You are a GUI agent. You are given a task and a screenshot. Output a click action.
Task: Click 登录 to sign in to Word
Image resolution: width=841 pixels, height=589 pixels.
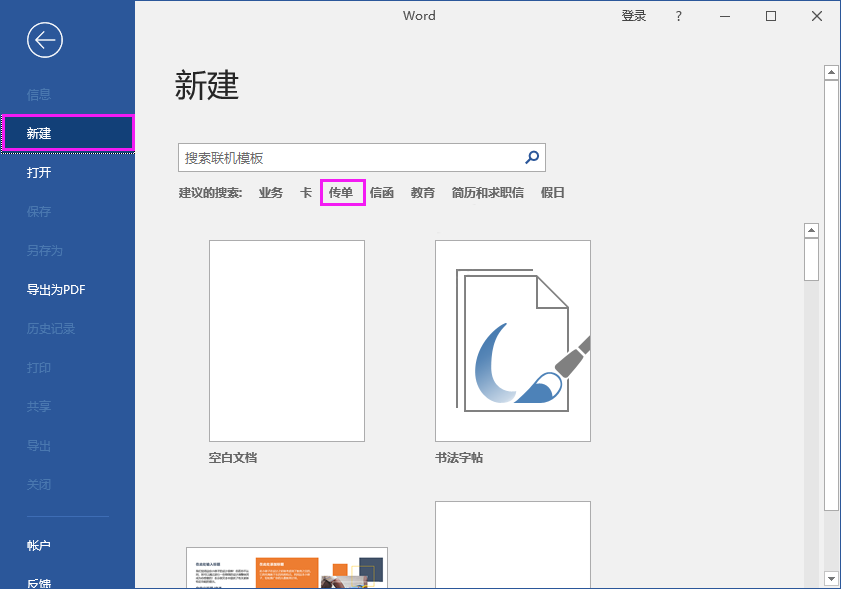(633, 16)
